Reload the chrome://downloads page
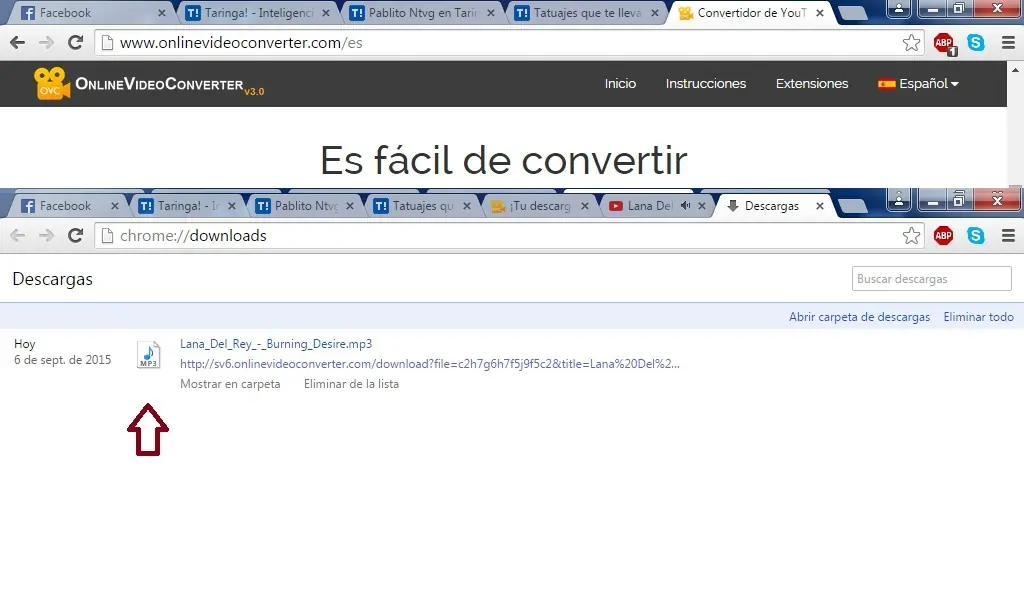Screen dimensions: 1024x600 [76, 236]
